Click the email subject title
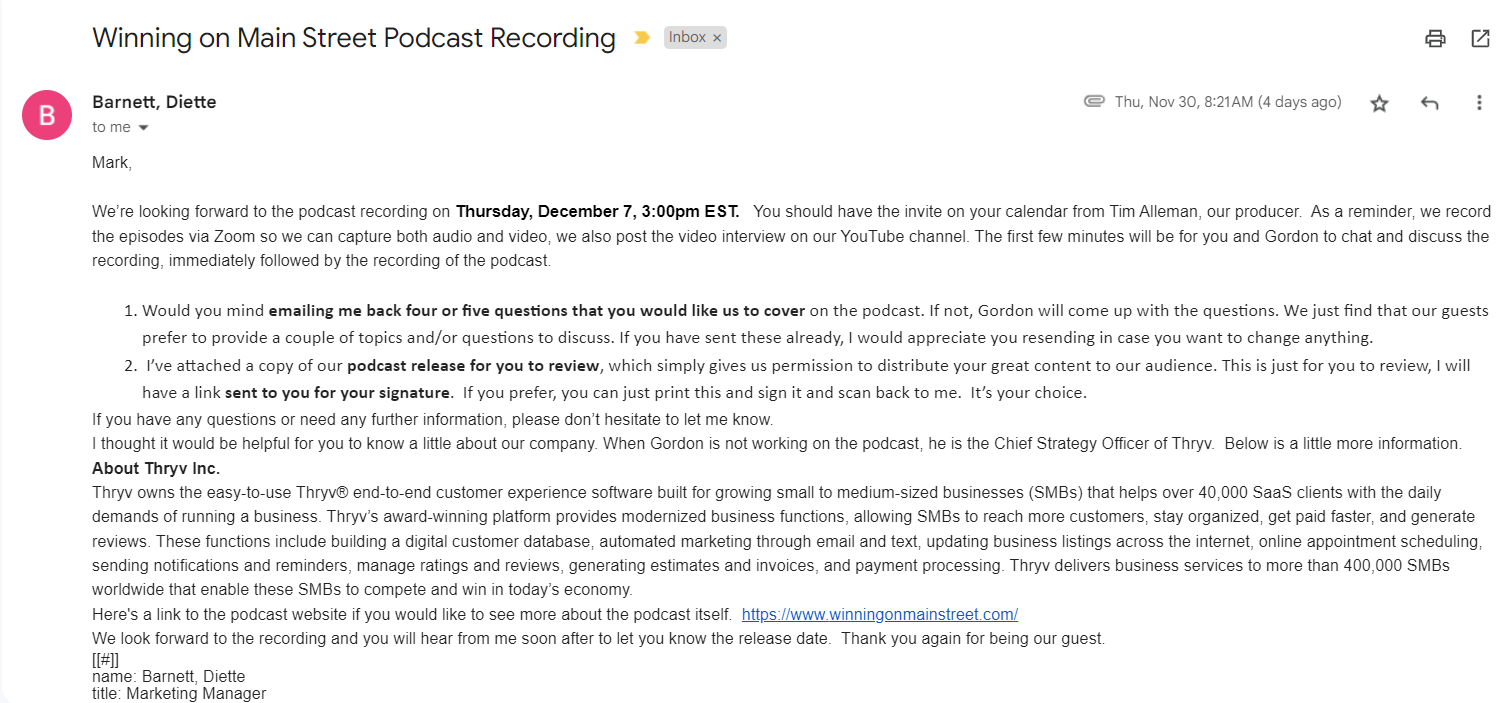The height and width of the screenshot is (703, 1497). (x=353, y=38)
